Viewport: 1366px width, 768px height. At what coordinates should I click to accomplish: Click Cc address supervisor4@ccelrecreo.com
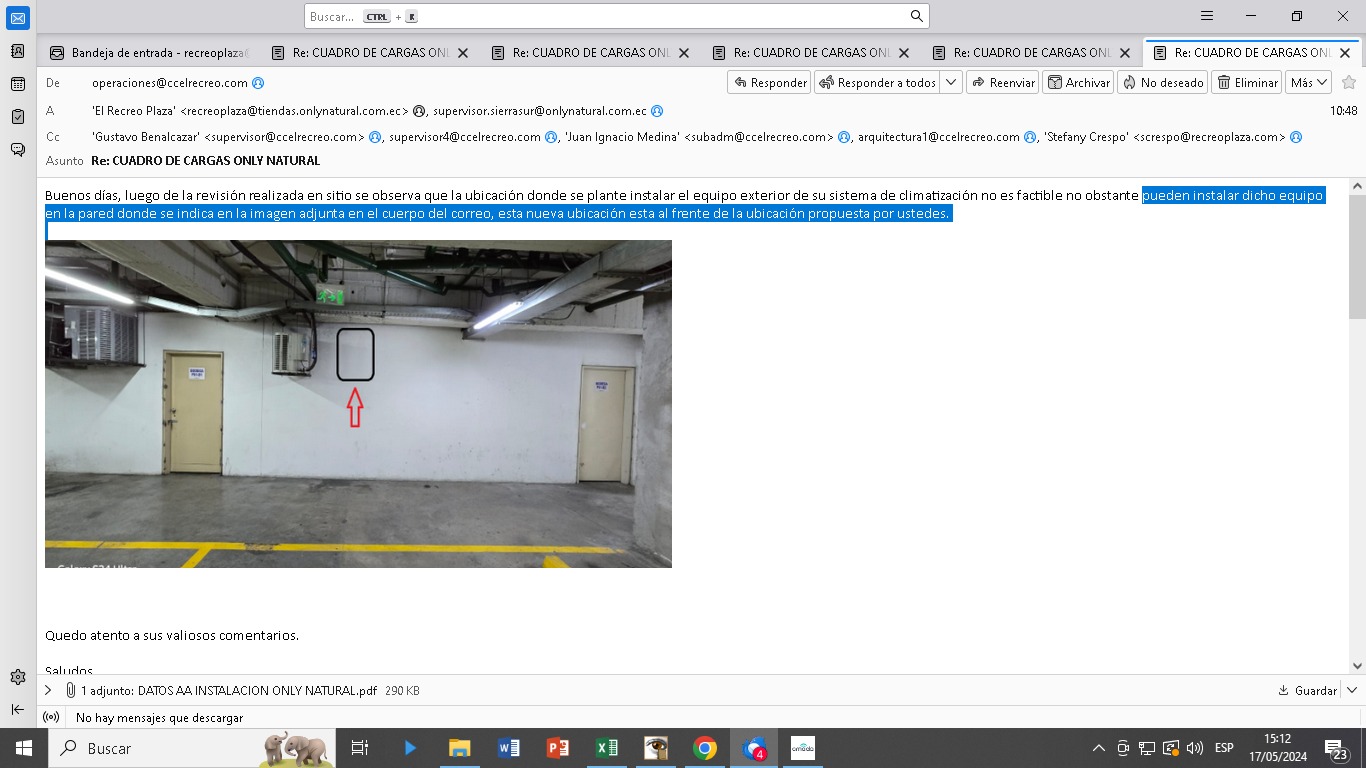pos(465,137)
